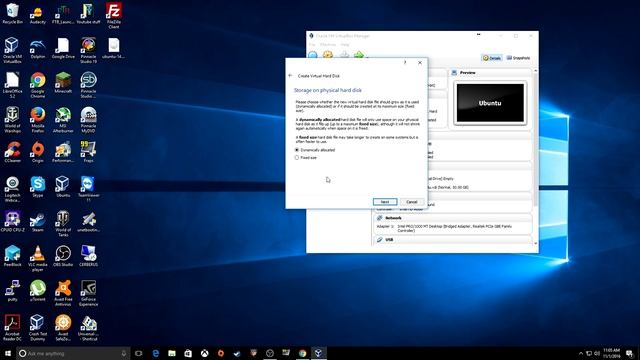640x360 pixels.
Task: Open the Help menu in VirtualBox Manager
Action: coord(345,44)
